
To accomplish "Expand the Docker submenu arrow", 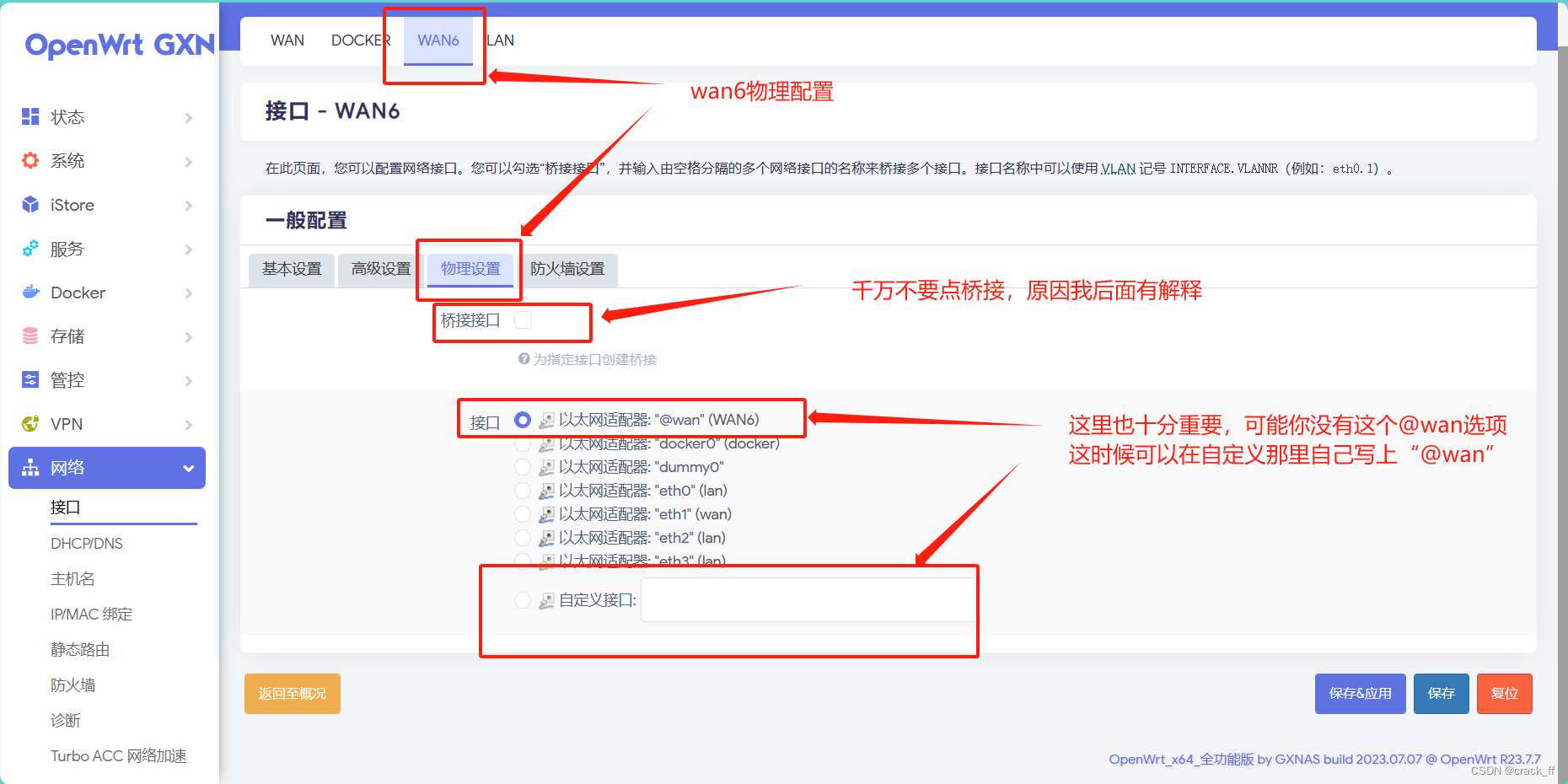I will coord(187,293).
